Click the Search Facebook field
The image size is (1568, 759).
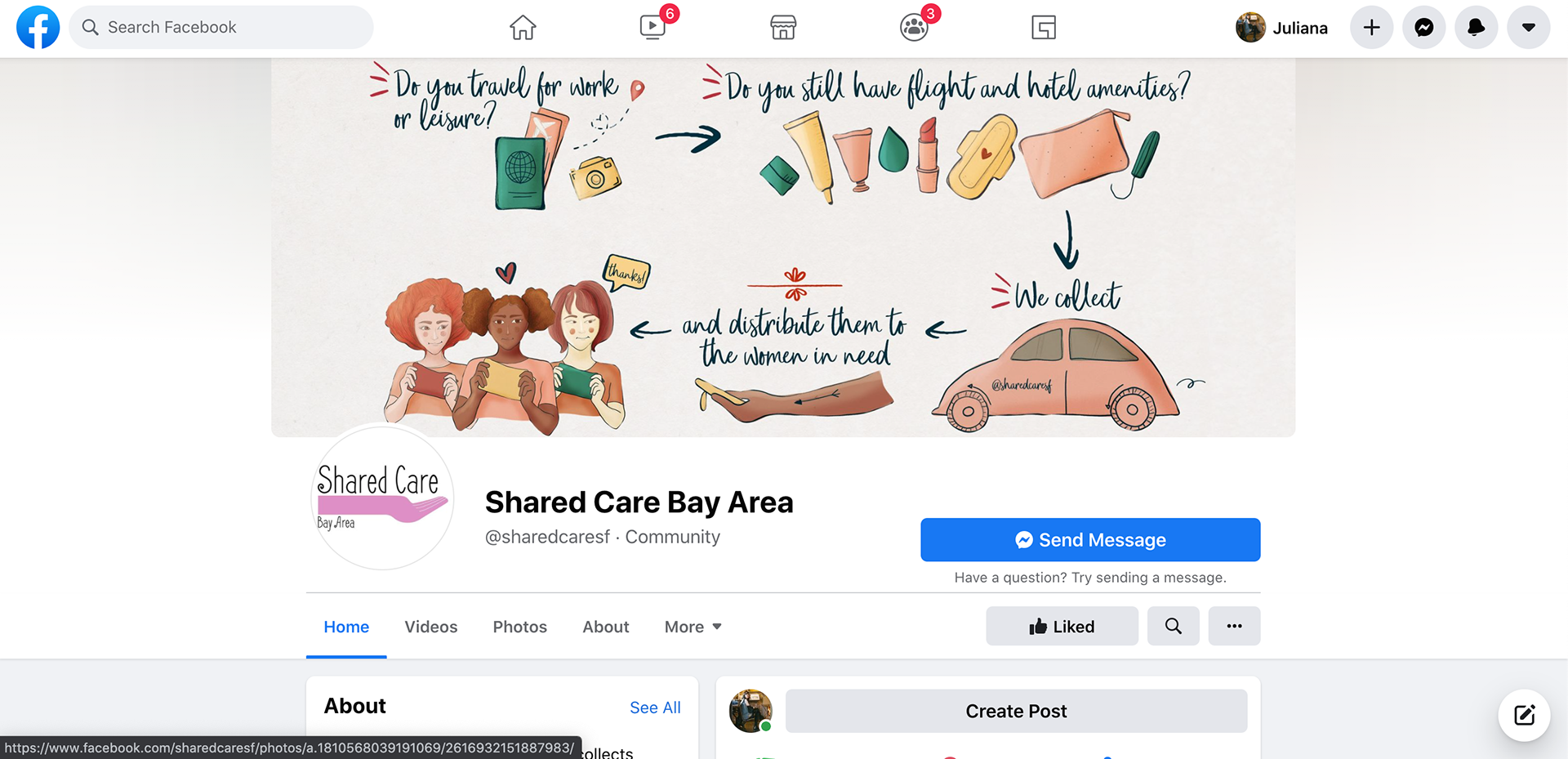[x=221, y=27]
